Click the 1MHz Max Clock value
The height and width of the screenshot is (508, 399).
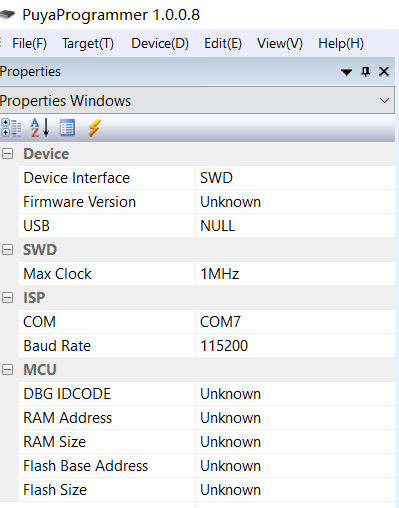click(220, 274)
